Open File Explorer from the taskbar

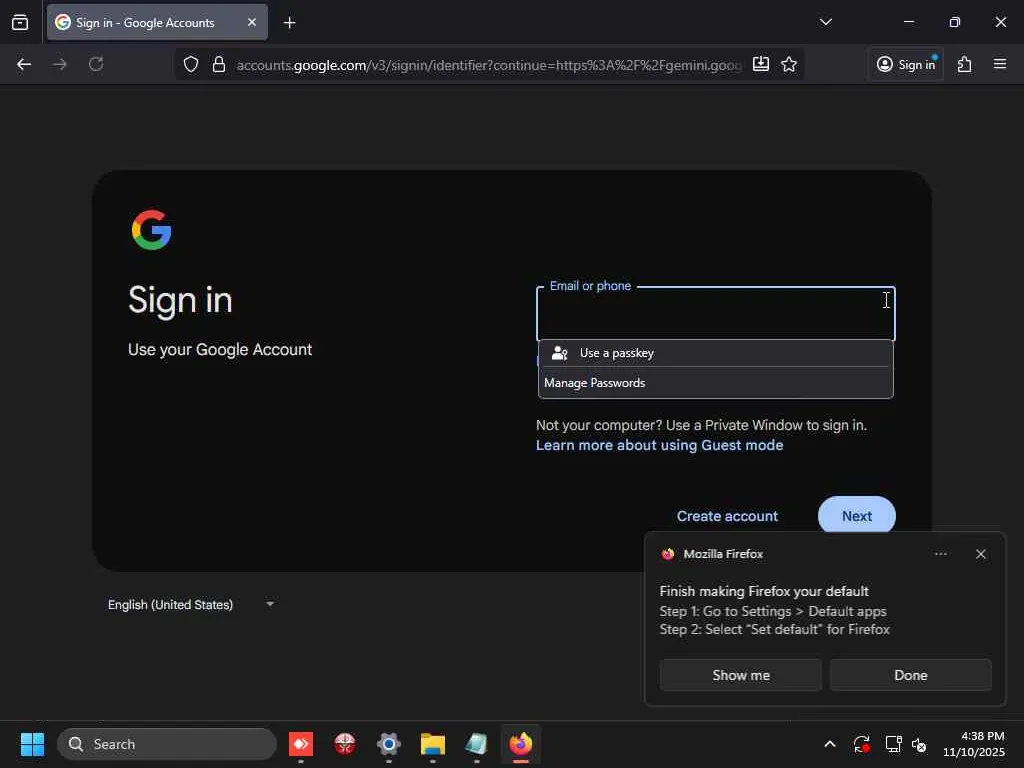pyautogui.click(x=432, y=744)
